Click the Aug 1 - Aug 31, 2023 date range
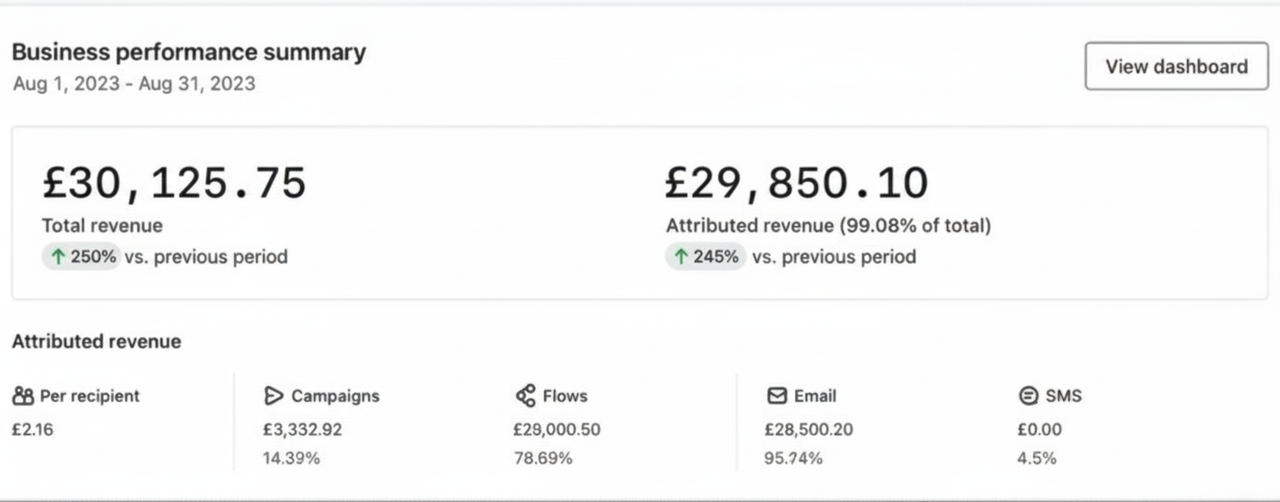 click(x=134, y=84)
